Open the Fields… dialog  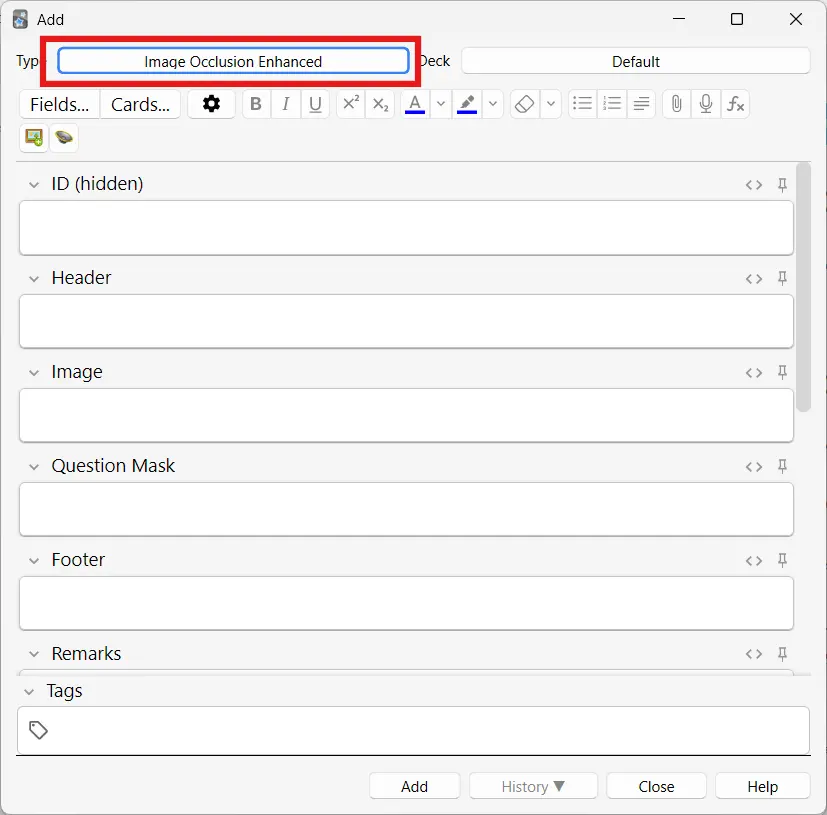point(59,104)
